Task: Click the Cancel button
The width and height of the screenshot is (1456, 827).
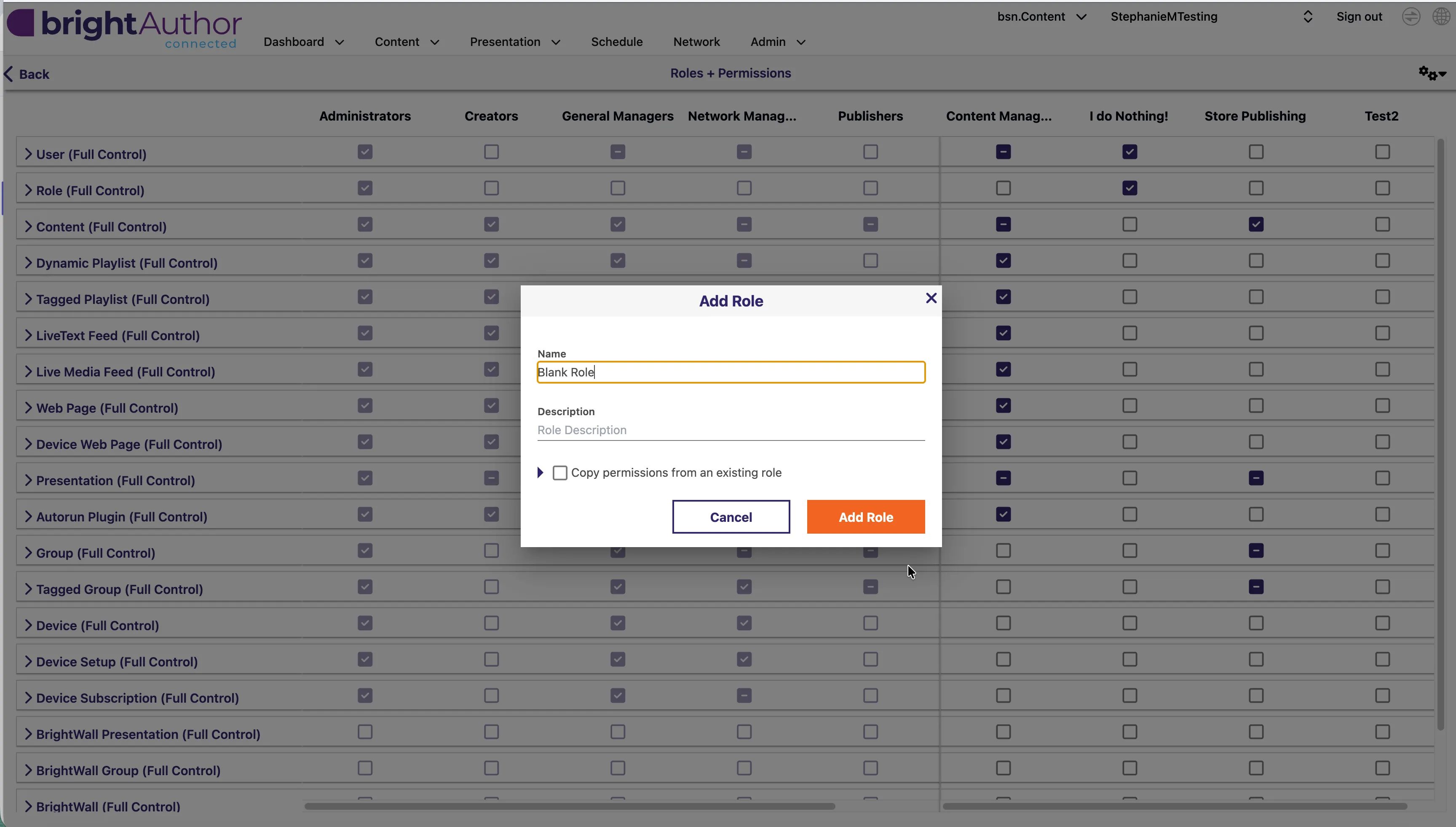Action: 731,517
